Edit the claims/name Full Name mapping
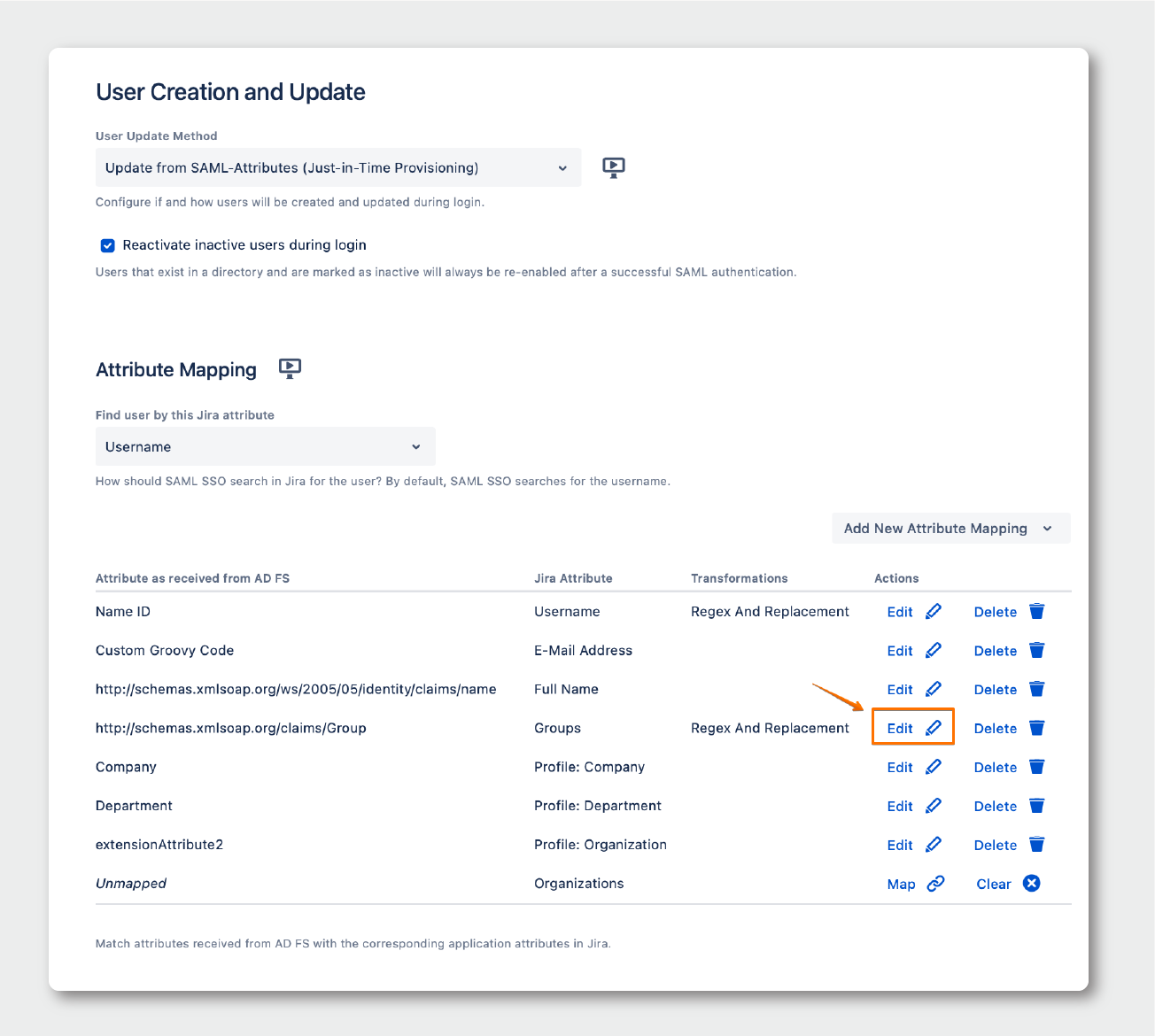The width and height of the screenshot is (1155, 1036). pos(900,690)
